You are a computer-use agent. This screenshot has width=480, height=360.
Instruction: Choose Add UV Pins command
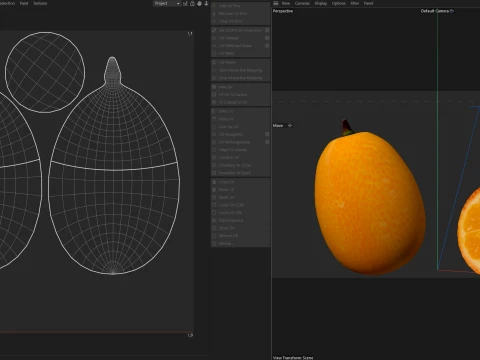pos(240,6)
